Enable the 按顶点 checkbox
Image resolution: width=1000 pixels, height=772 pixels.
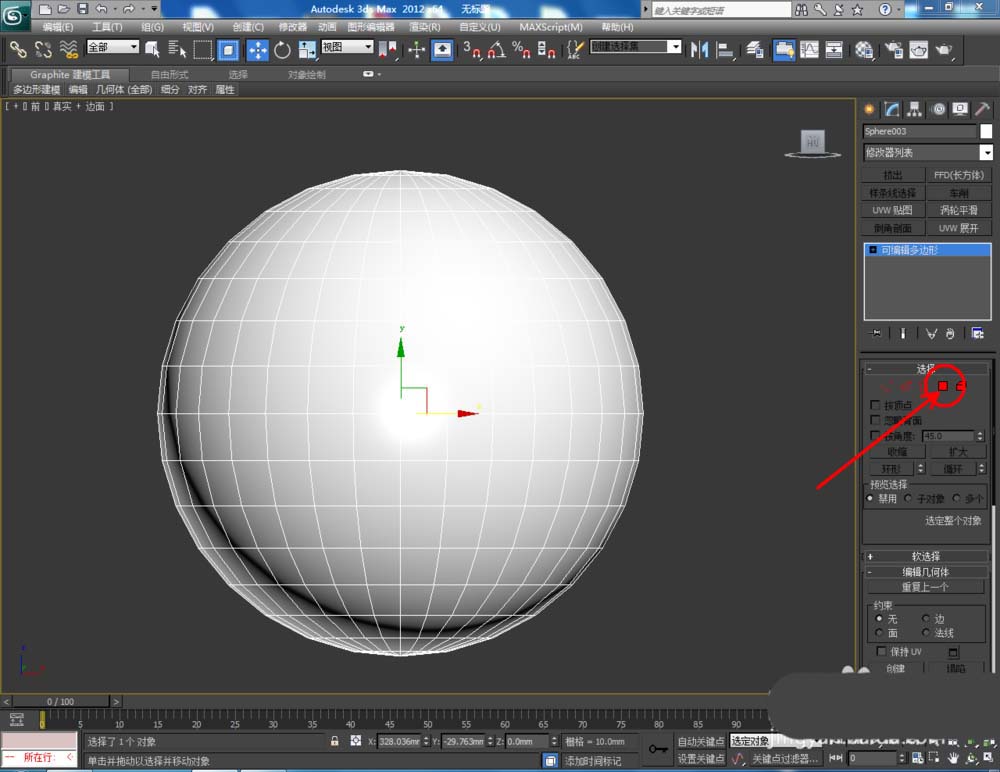pyautogui.click(x=876, y=405)
